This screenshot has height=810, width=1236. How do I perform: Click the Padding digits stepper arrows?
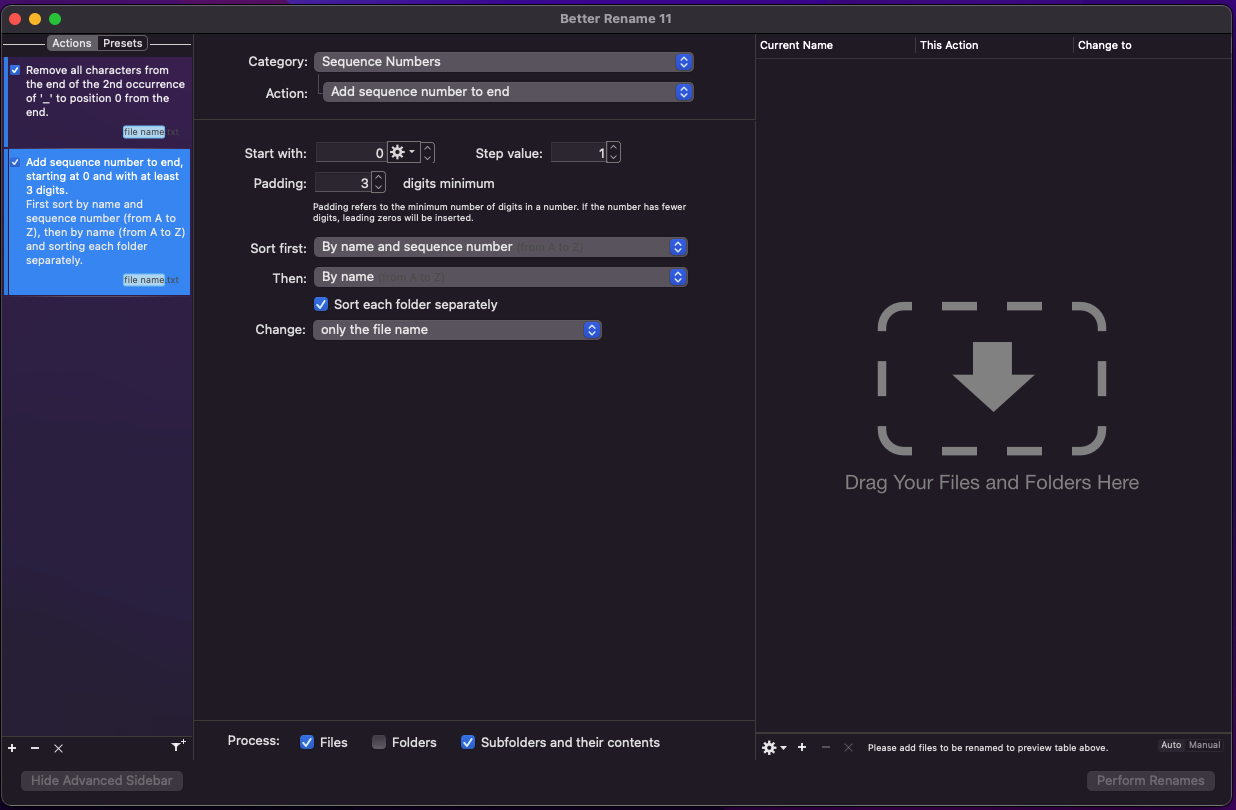point(378,183)
